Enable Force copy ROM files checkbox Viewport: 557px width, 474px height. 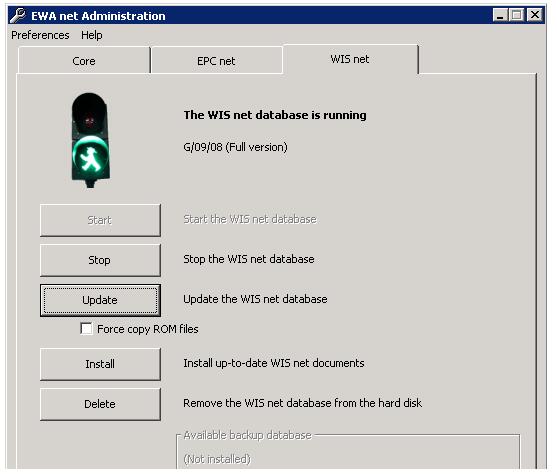[86, 329]
